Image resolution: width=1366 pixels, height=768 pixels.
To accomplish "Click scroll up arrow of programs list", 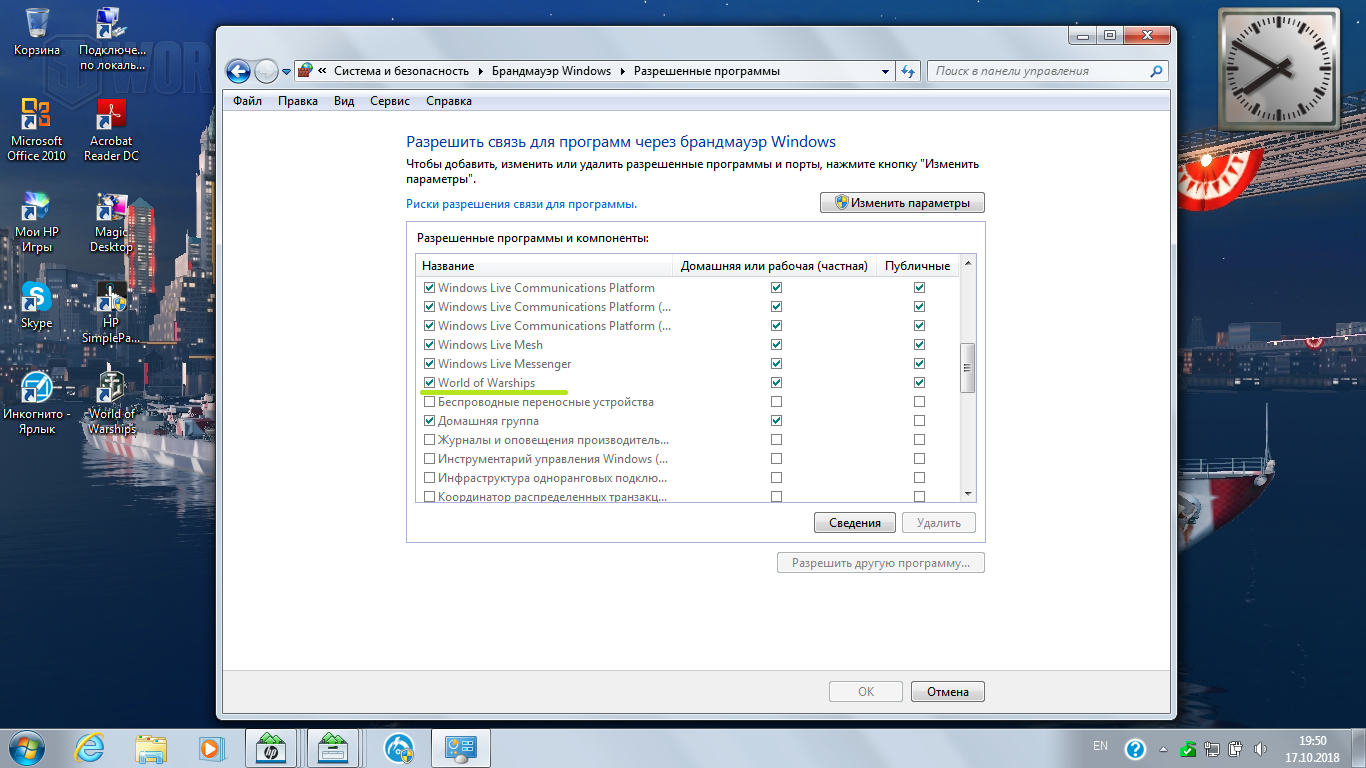I will (967, 264).
